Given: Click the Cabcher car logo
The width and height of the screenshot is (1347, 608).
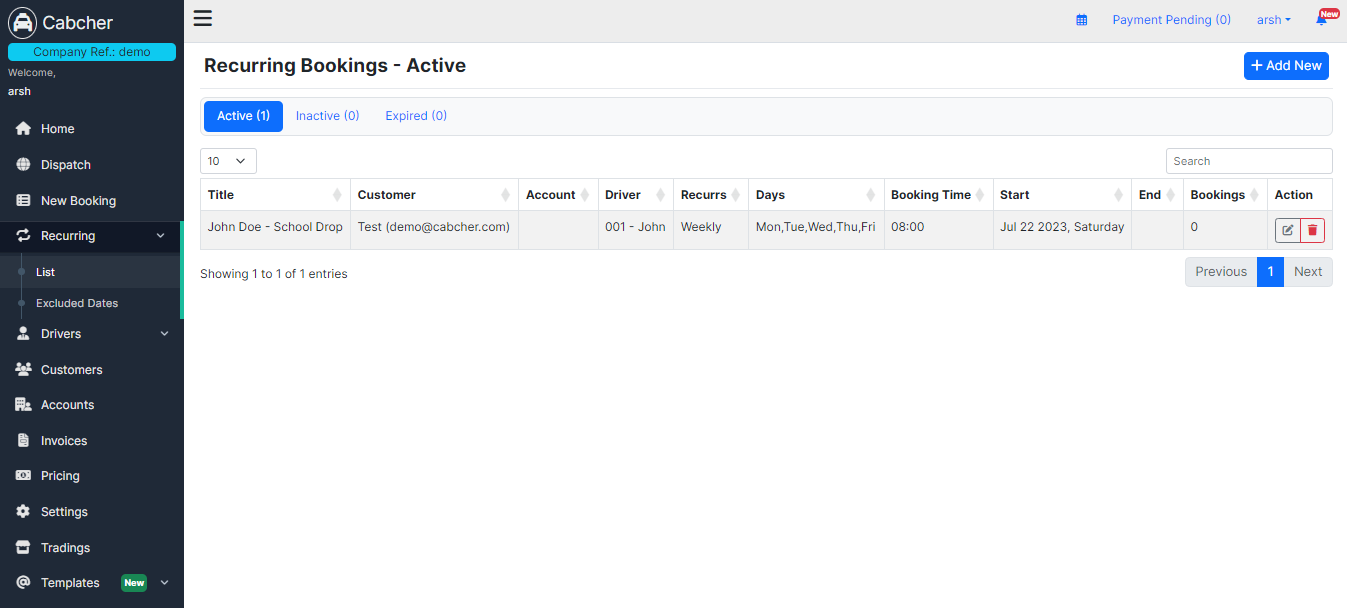Looking at the screenshot, I should point(22,22).
